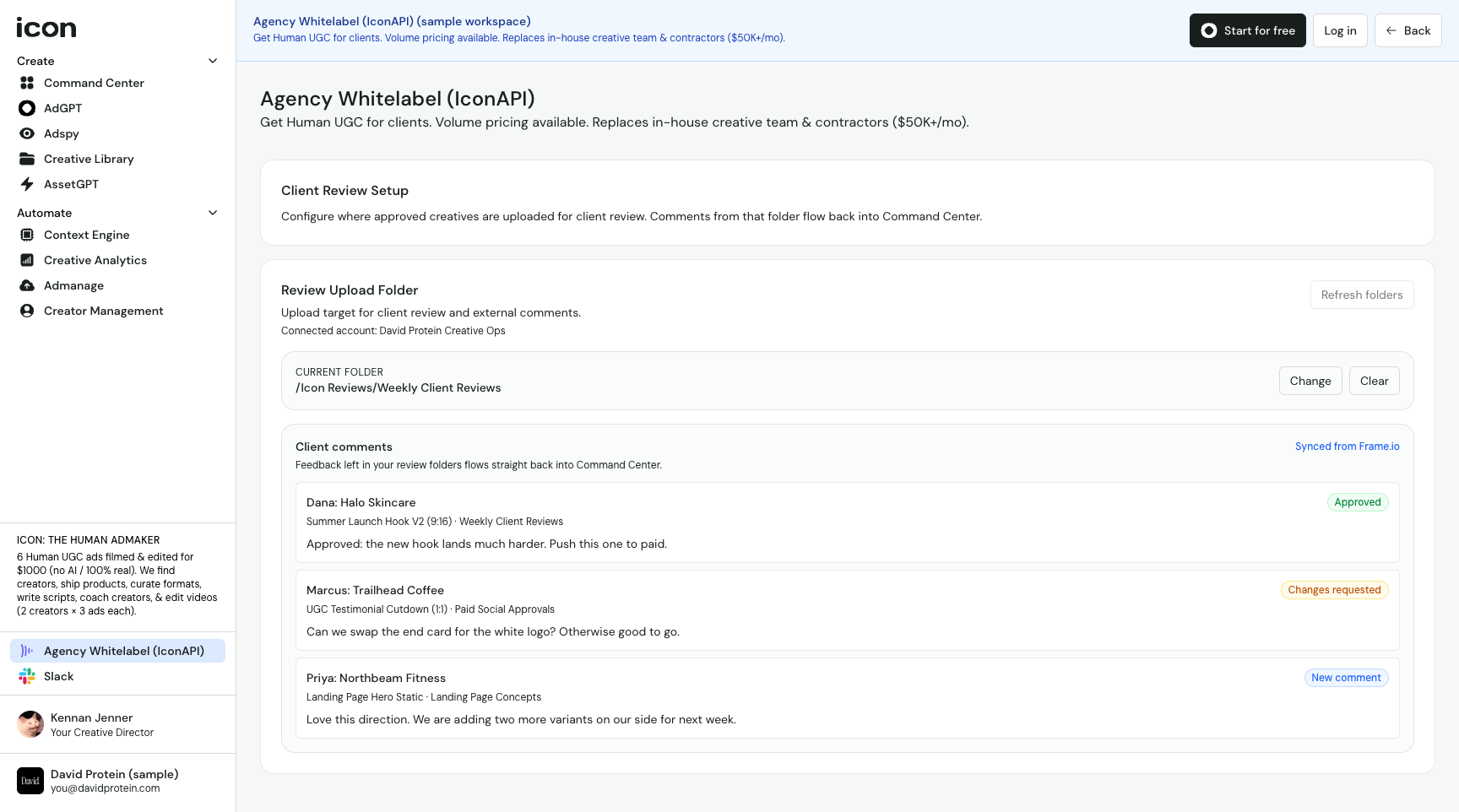Click the banner title Agency Whitelabel (sample workspace)

pyautogui.click(x=392, y=21)
